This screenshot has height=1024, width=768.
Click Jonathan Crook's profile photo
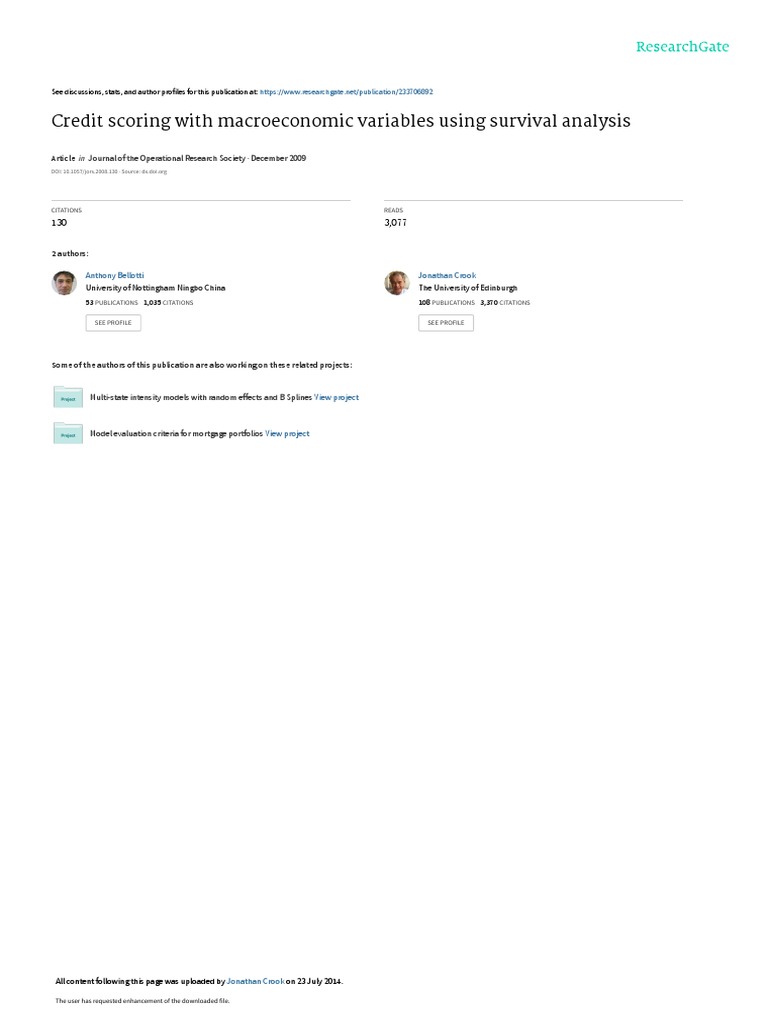[x=397, y=283]
